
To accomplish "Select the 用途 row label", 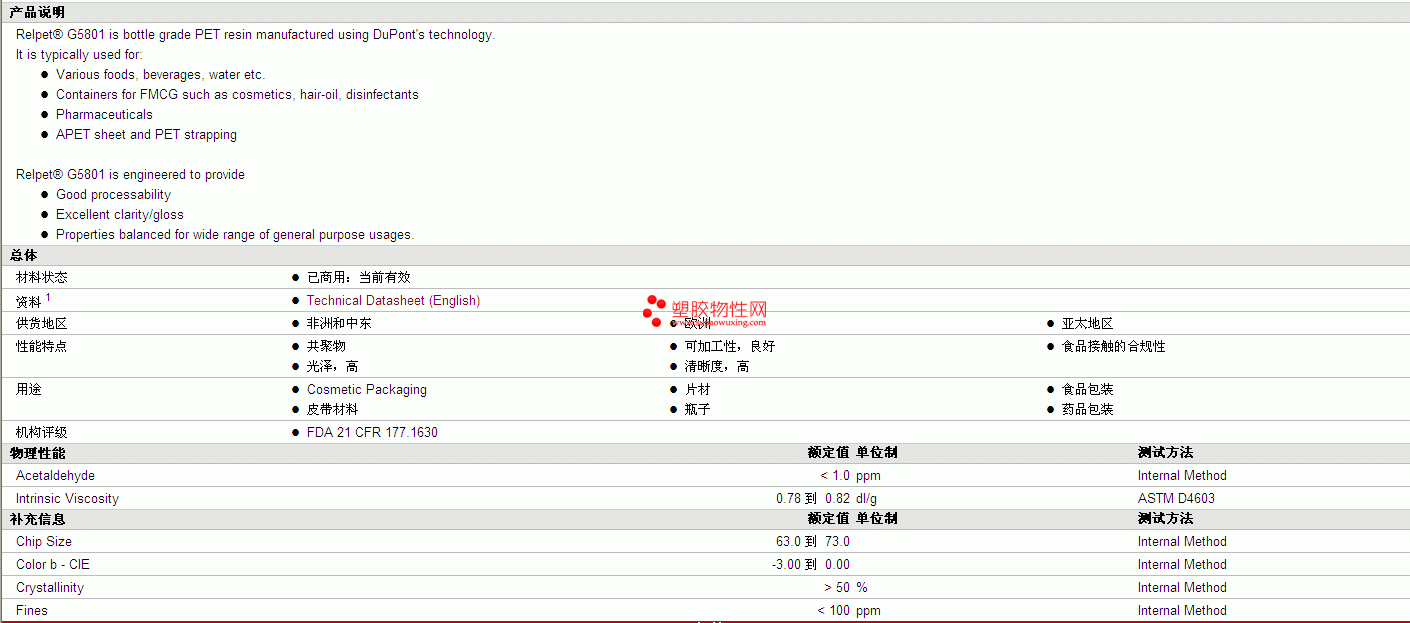I will 29,390.
